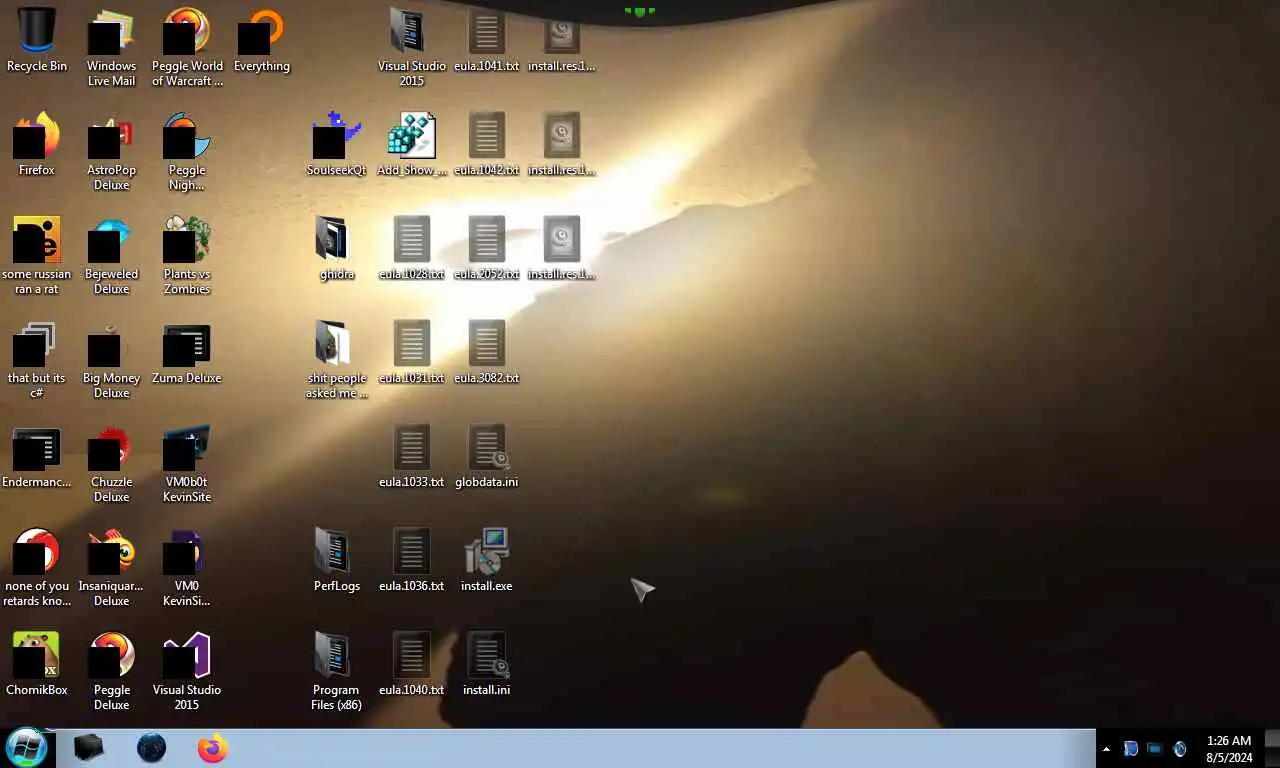The height and width of the screenshot is (768, 1280).
Task: Select install.res file in the eula.1041.txt row
Action: point(562,40)
